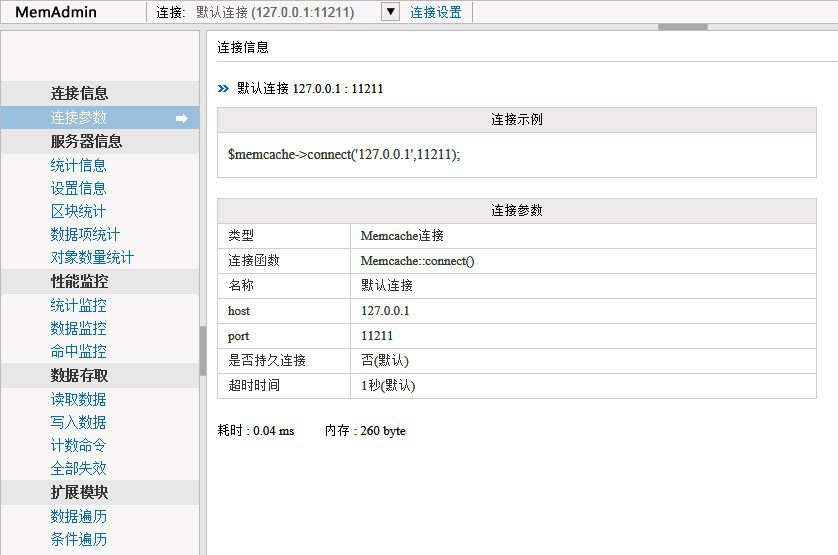The height and width of the screenshot is (555, 838).
Task: Go to 区块统计 page
Action: [79, 211]
